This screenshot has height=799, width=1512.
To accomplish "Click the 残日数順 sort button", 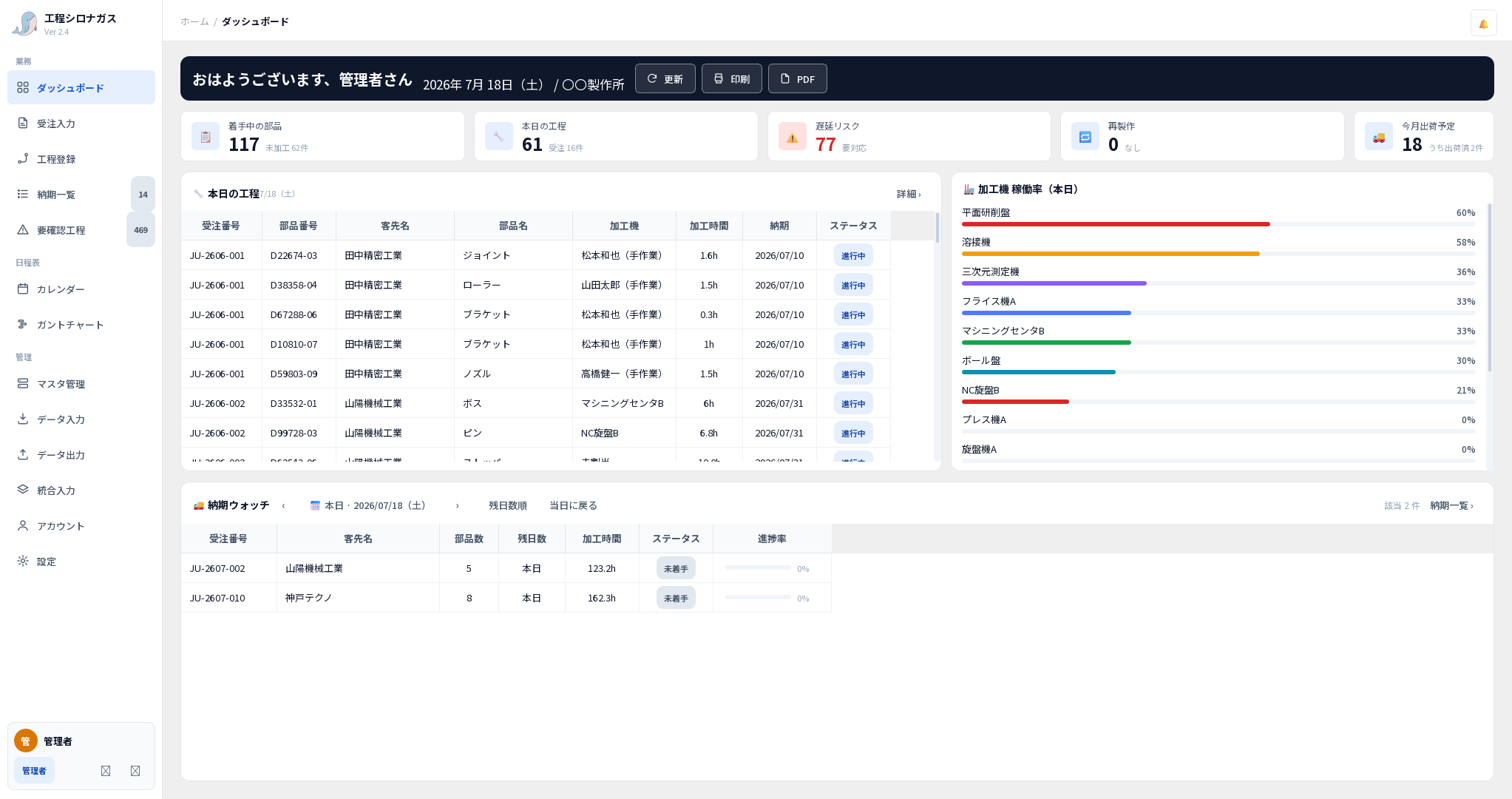I will click(x=507, y=505).
